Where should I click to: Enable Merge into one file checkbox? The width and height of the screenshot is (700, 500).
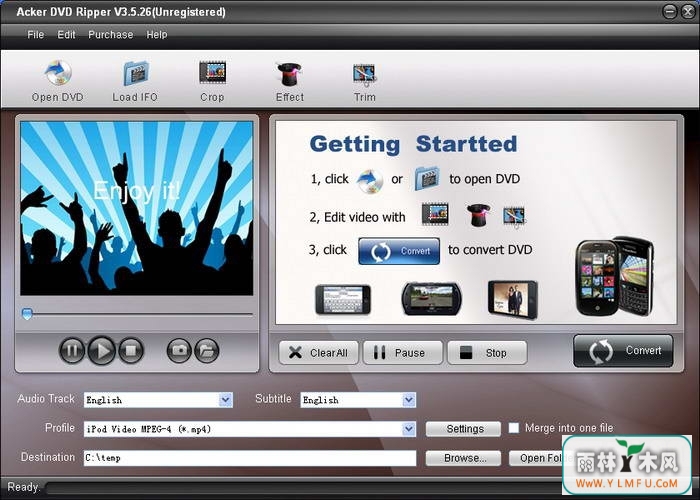pos(514,428)
